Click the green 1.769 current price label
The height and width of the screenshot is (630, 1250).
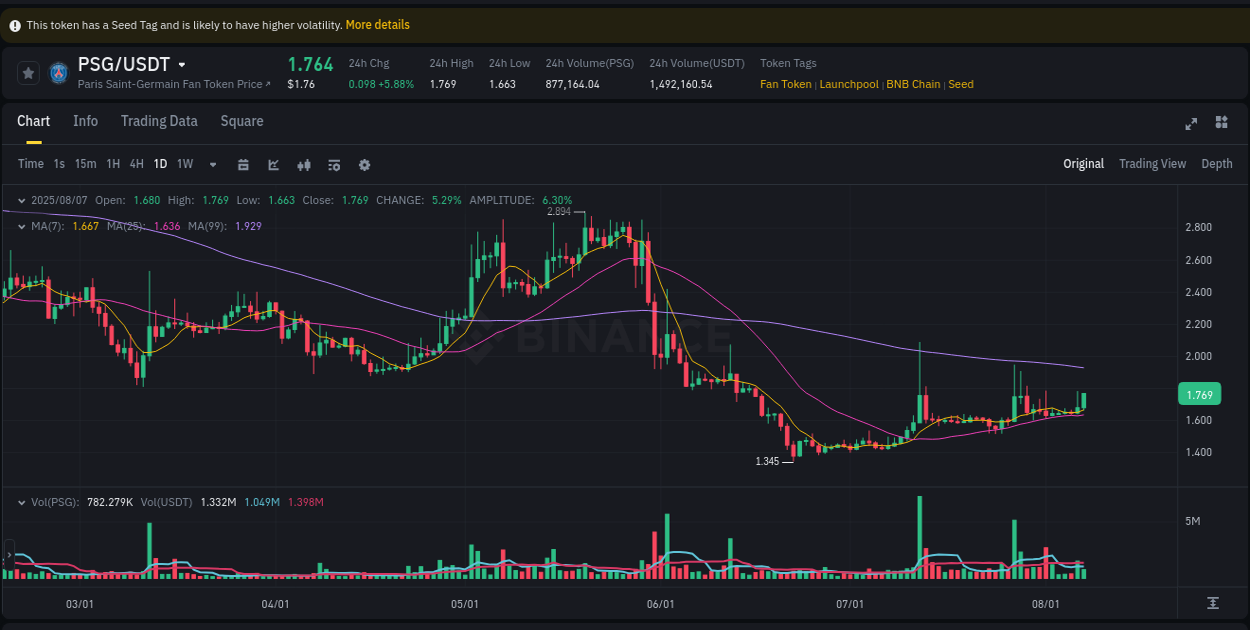[1199, 394]
